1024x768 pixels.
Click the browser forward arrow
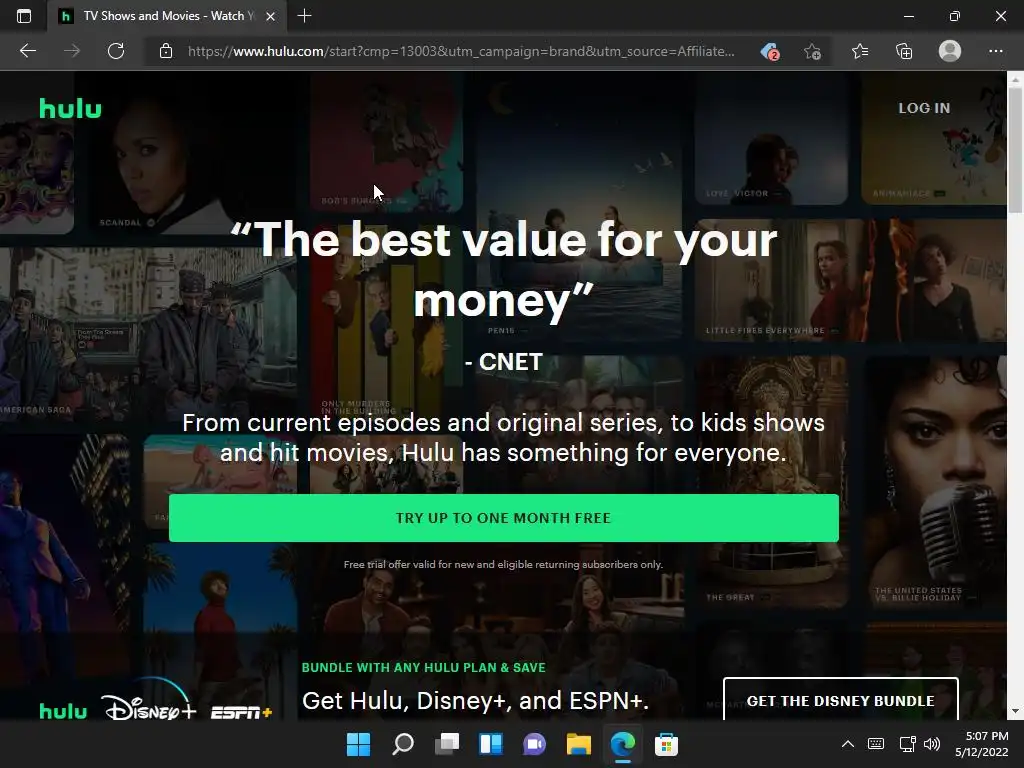(72, 51)
